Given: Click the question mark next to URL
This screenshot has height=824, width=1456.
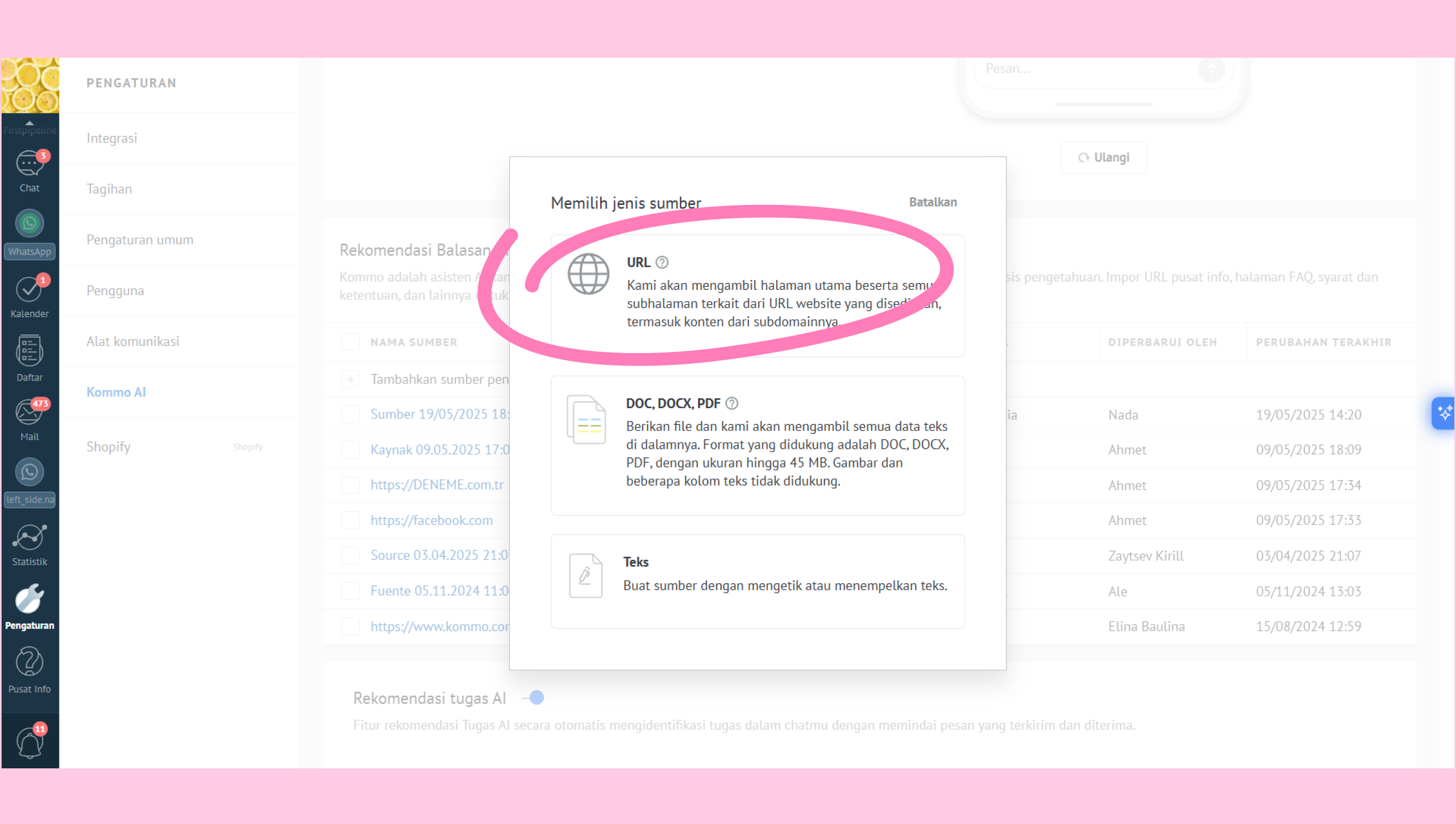Looking at the screenshot, I should pos(662,262).
